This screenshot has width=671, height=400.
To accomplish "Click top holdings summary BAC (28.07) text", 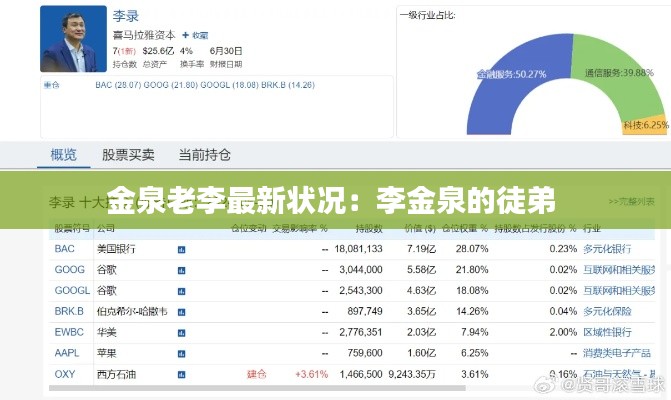I will coord(119,85).
